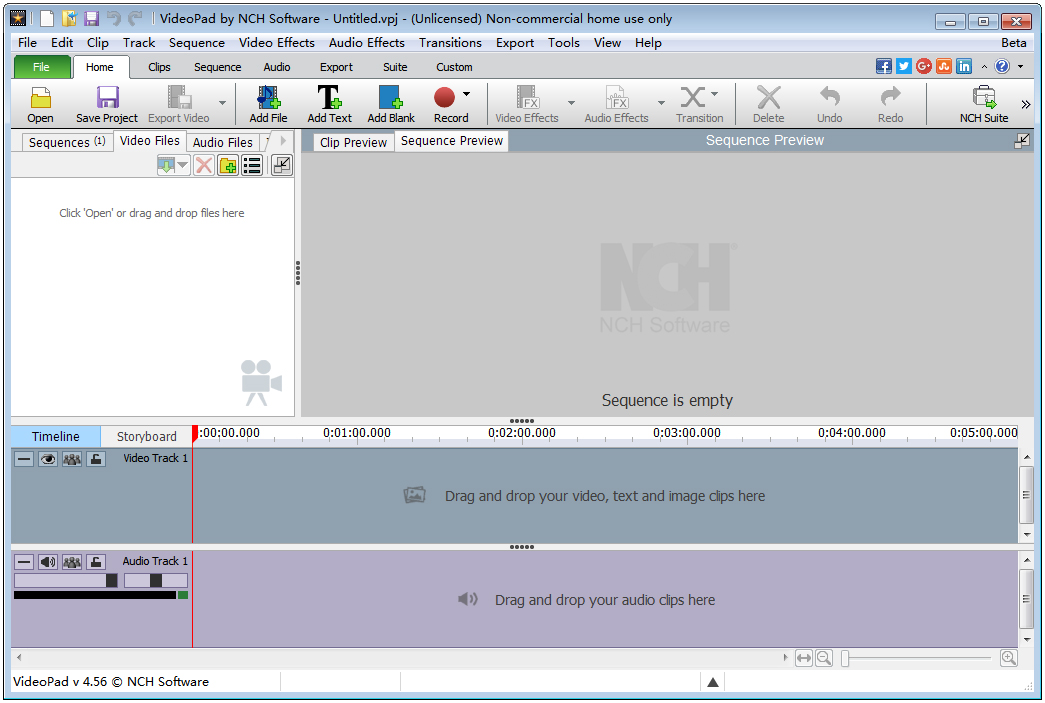This screenshot has width=1045, height=703.
Task: Click new project icon in title bar
Action: pyautogui.click(x=47, y=19)
